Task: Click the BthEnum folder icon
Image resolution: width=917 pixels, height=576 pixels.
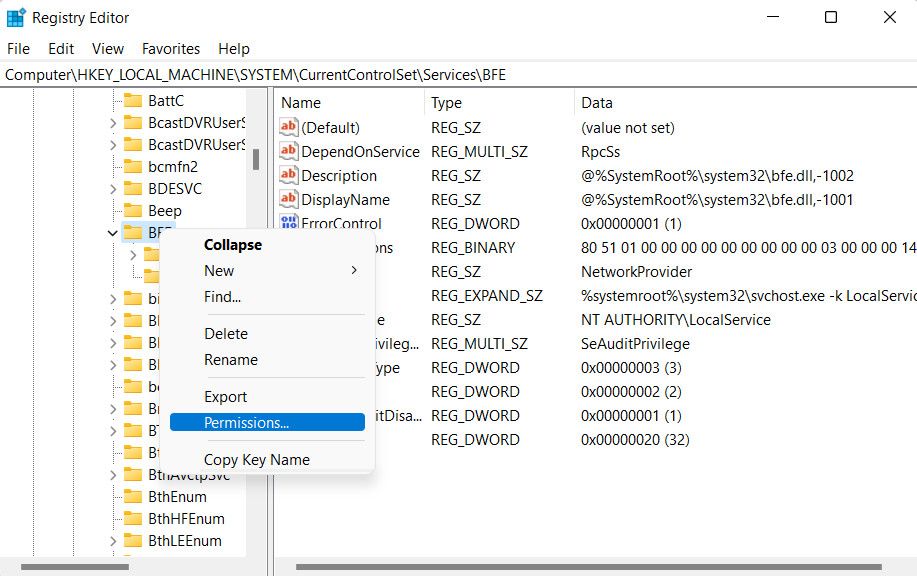Action: click(133, 496)
